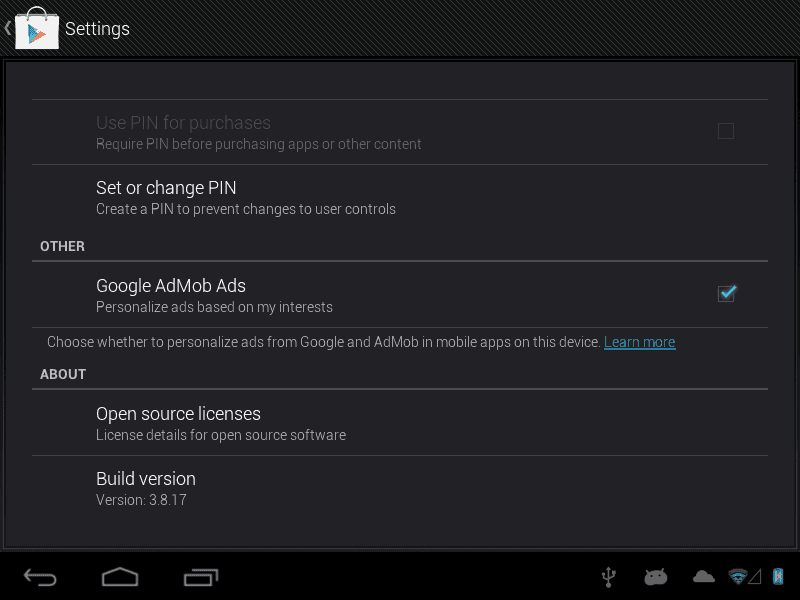Screen dimensions: 800x600
Task: Open the Open source licenses entry
Action: 400,423
